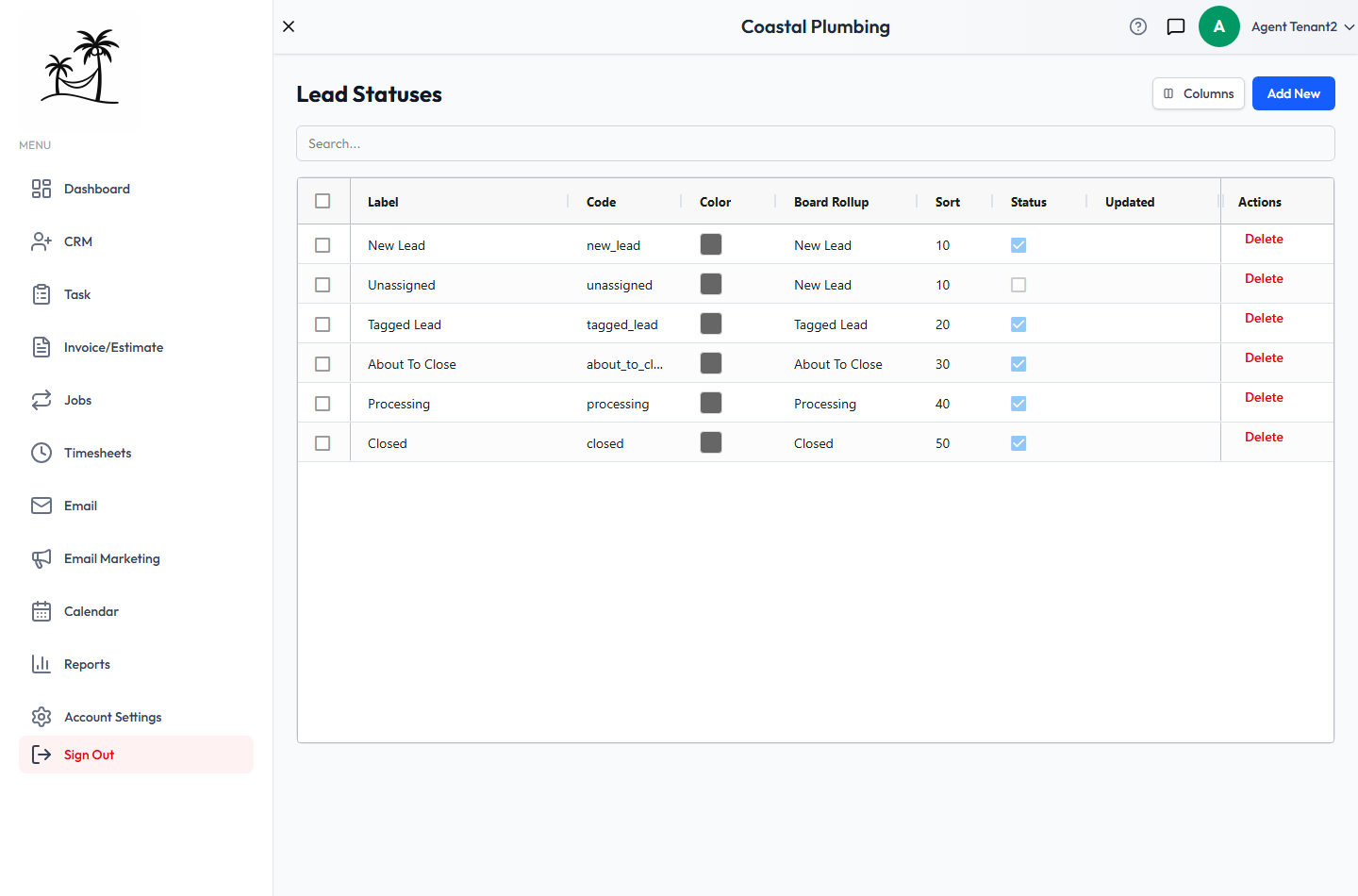Click the Calendar icon in sidebar
The height and width of the screenshot is (896, 1358).
(41, 611)
